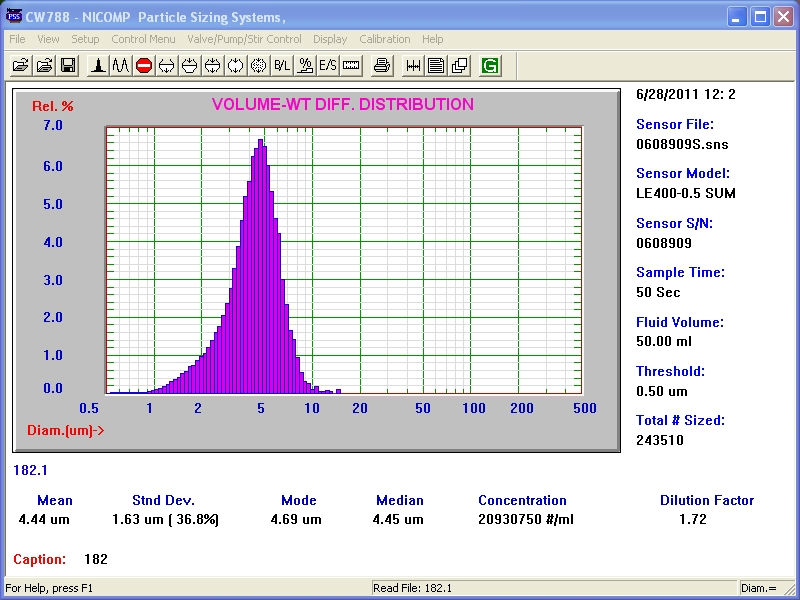
Task: Maximize the CW788 NICOMP window
Action: coord(759,16)
